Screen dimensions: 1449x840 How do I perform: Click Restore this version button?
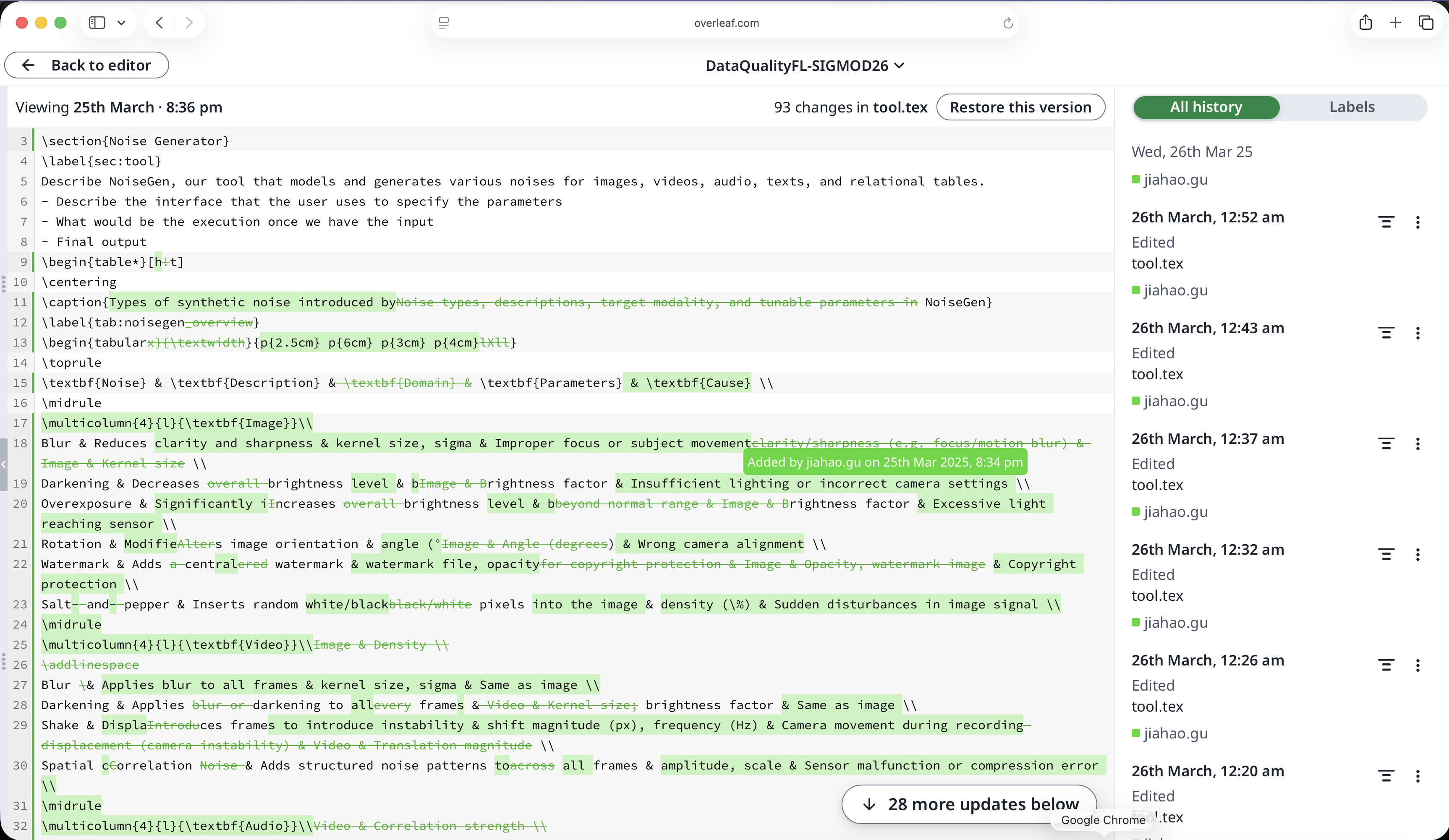pos(1020,107)
